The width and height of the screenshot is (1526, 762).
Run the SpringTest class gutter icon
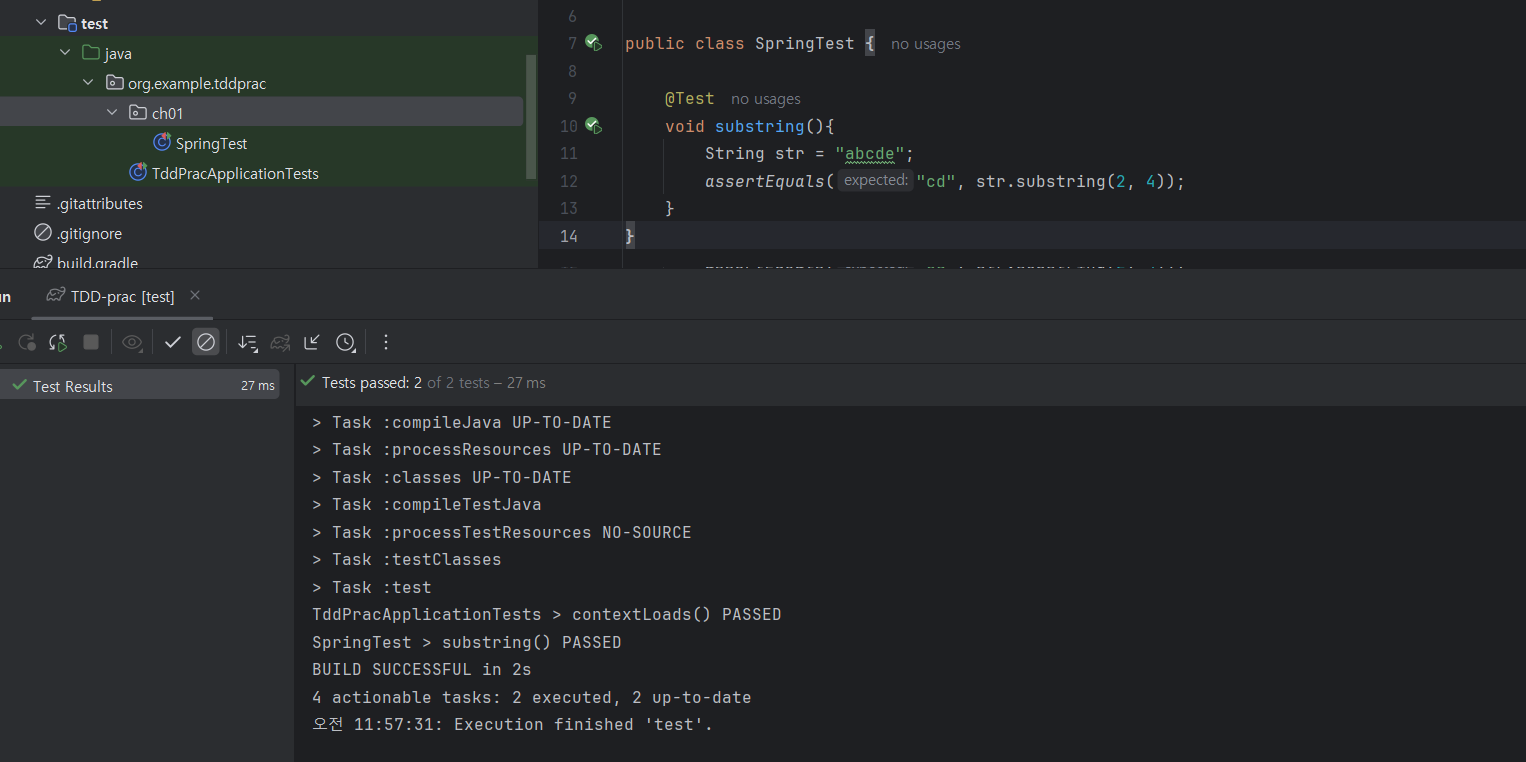(593, 43)
